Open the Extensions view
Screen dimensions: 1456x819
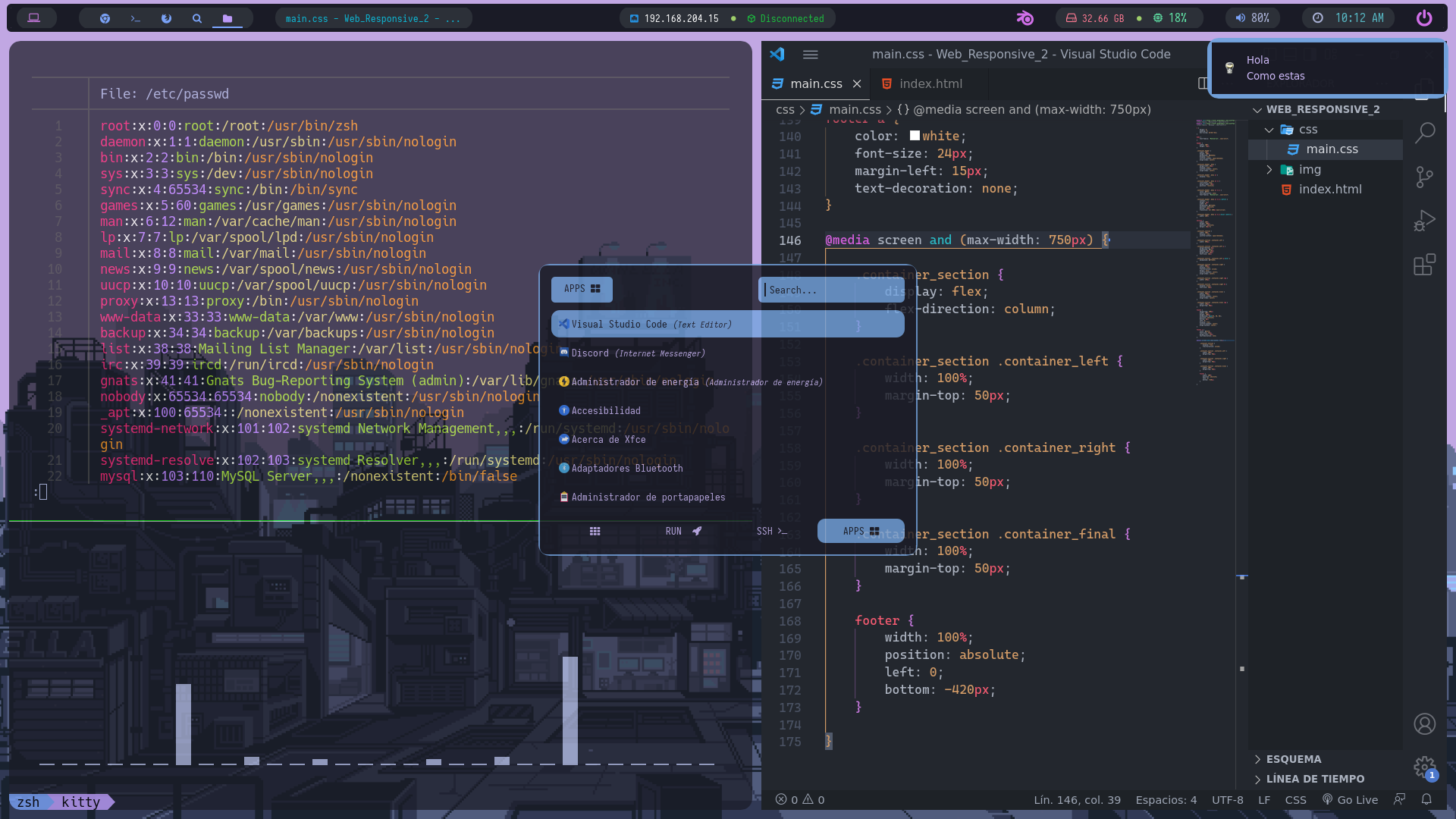coord(1424,265)
